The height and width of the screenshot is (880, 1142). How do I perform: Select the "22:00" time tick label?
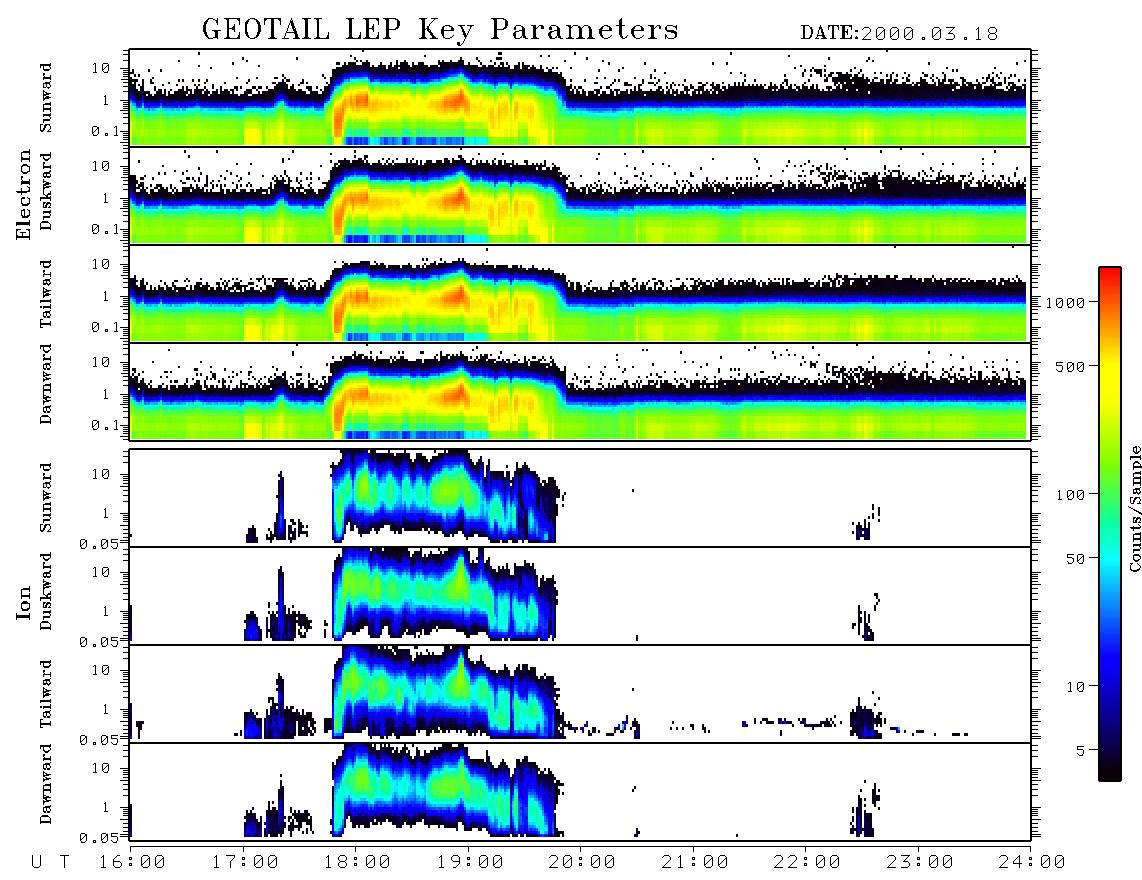click(x=808, y=862)
